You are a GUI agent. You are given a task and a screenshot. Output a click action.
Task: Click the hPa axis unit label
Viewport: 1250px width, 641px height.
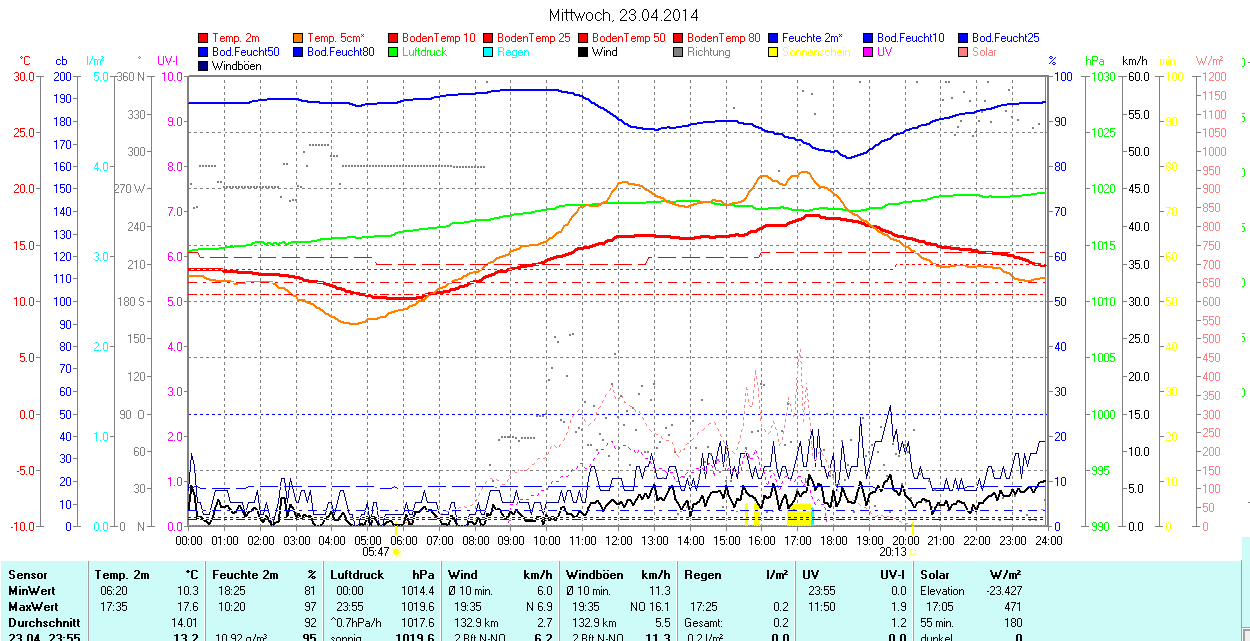(x=1095, y=61)
